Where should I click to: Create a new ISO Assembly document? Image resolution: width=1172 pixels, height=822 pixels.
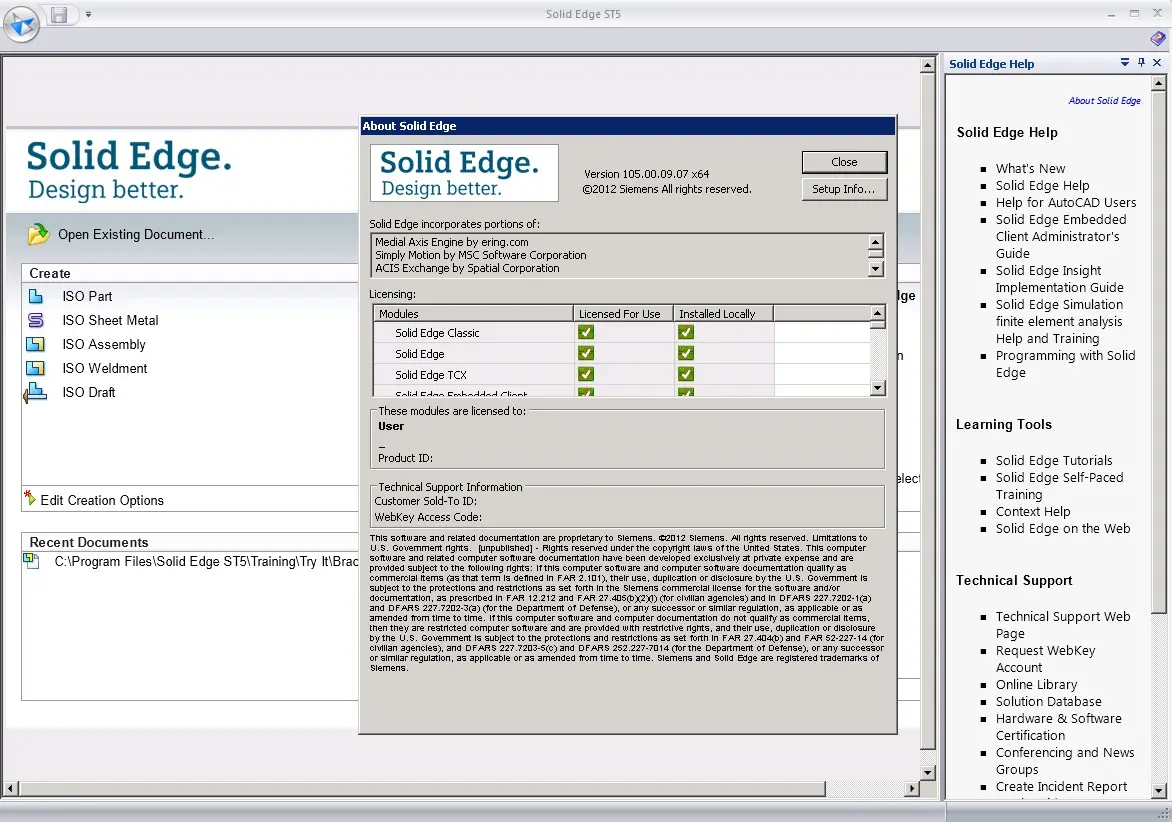coord(104,344)
